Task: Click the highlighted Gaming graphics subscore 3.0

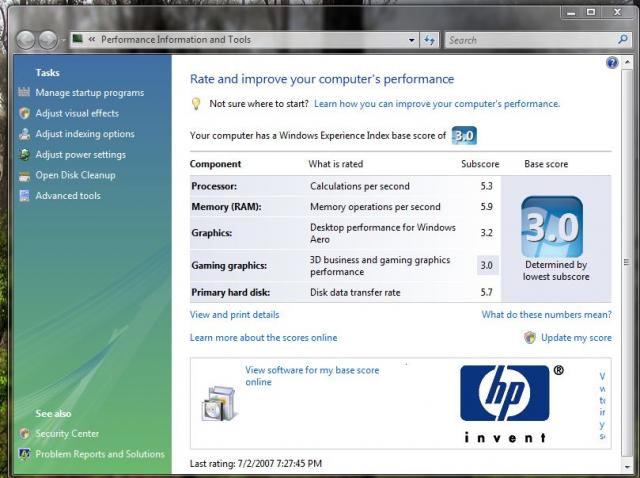Action: coord(487,265)
